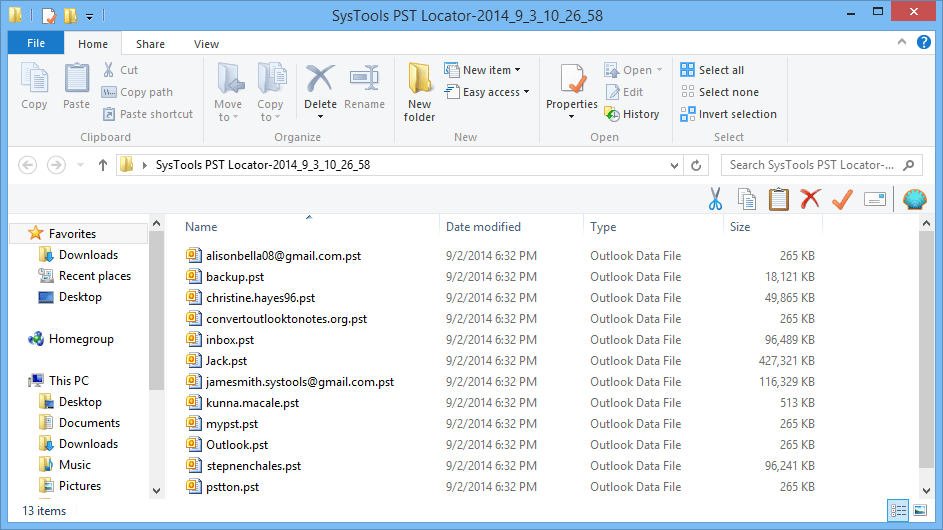The width and height of the screenshot is (943, 530).
Task: Expand the Copy to dropdown
Action: click(277, 117)
